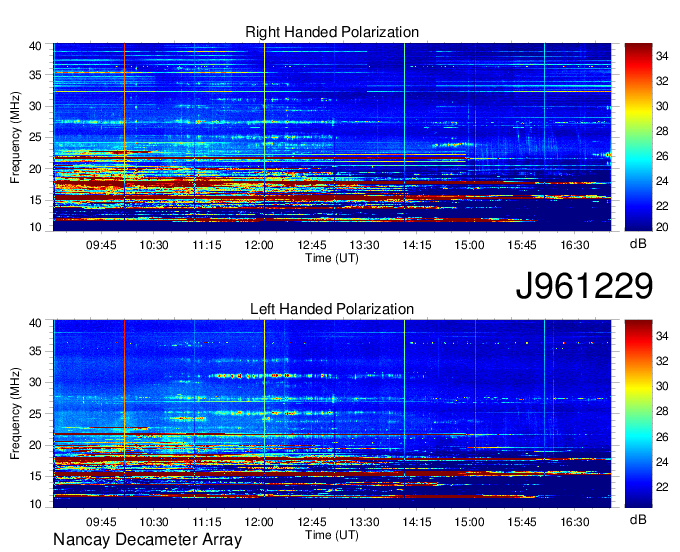Click the 14:15 time tick under right-handed plot
Viewport: 680px width, 552px height.
coord(417,245)
